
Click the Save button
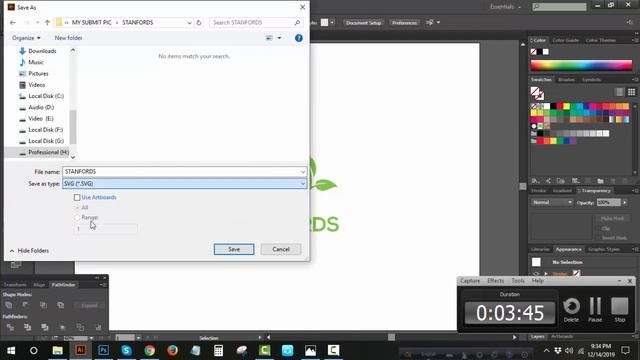coord(234,249)
